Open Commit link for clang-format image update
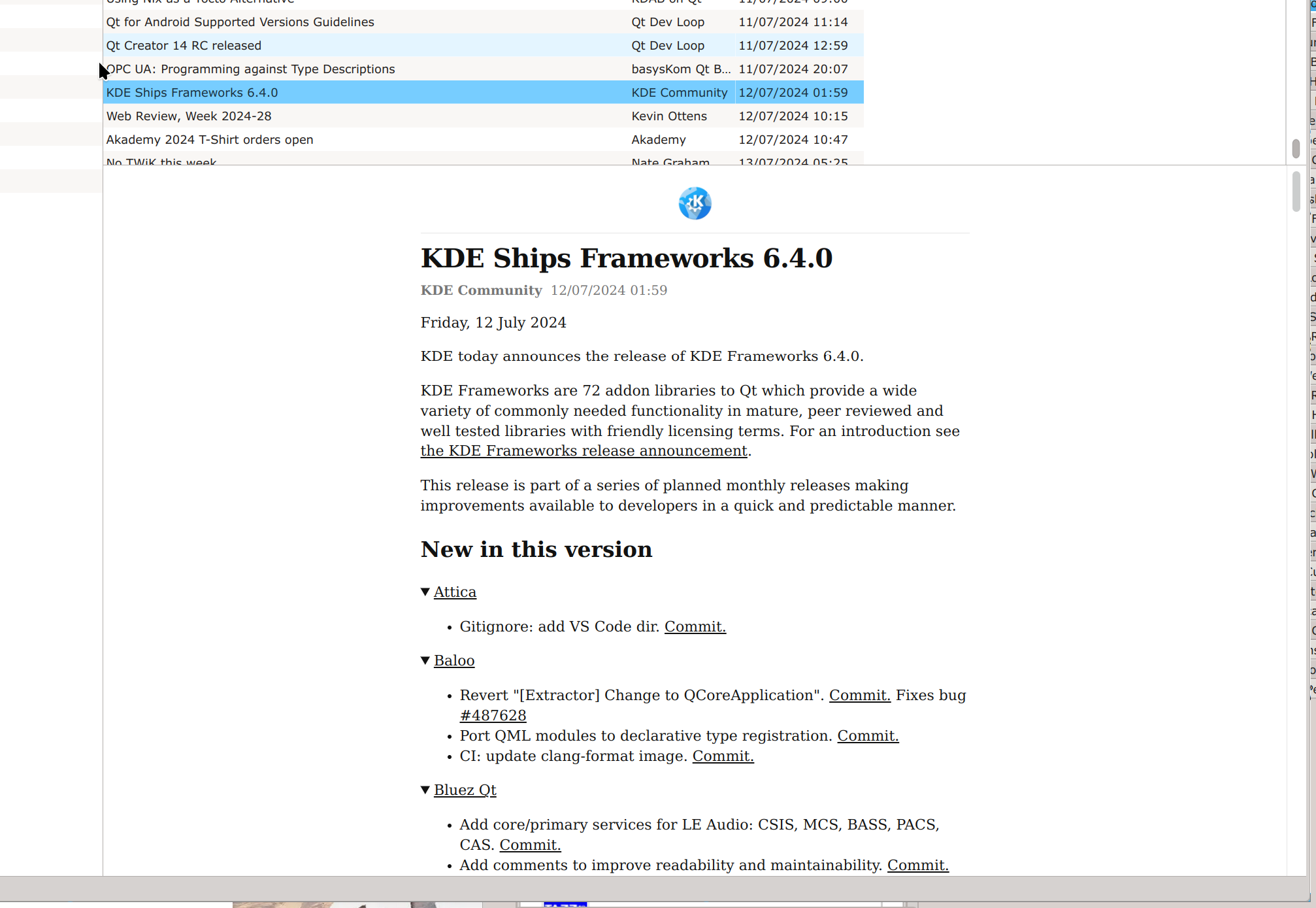Image resolution: width=1316 pixels, height=908 pixels. tap(723, 756)
